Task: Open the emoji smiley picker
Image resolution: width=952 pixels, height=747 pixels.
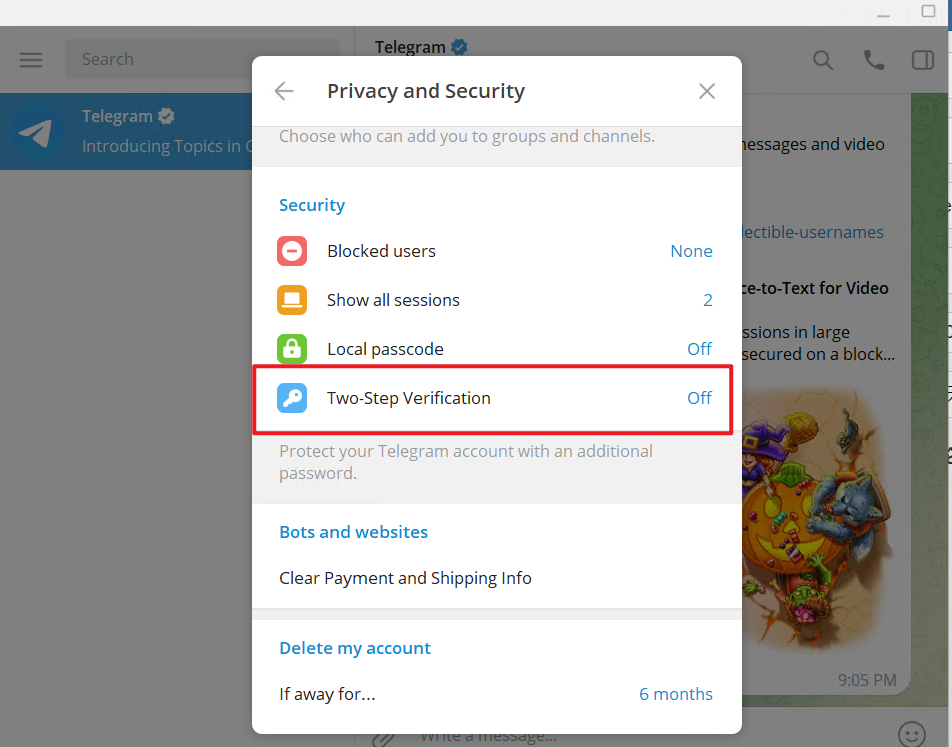Action: [x=912, y=734]
